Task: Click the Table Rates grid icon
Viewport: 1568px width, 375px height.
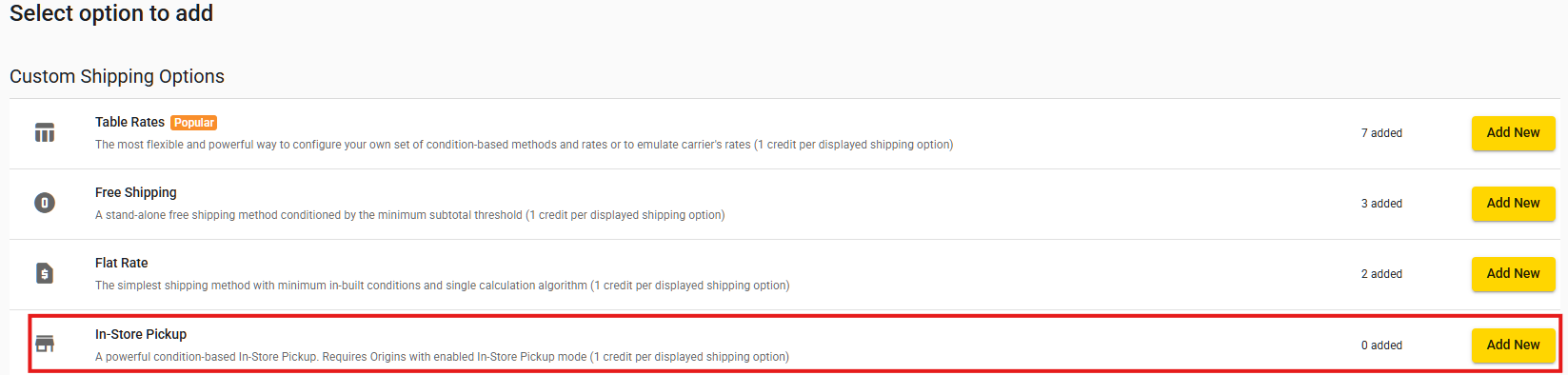Action: pyautogui.click(x=45, y=132)
